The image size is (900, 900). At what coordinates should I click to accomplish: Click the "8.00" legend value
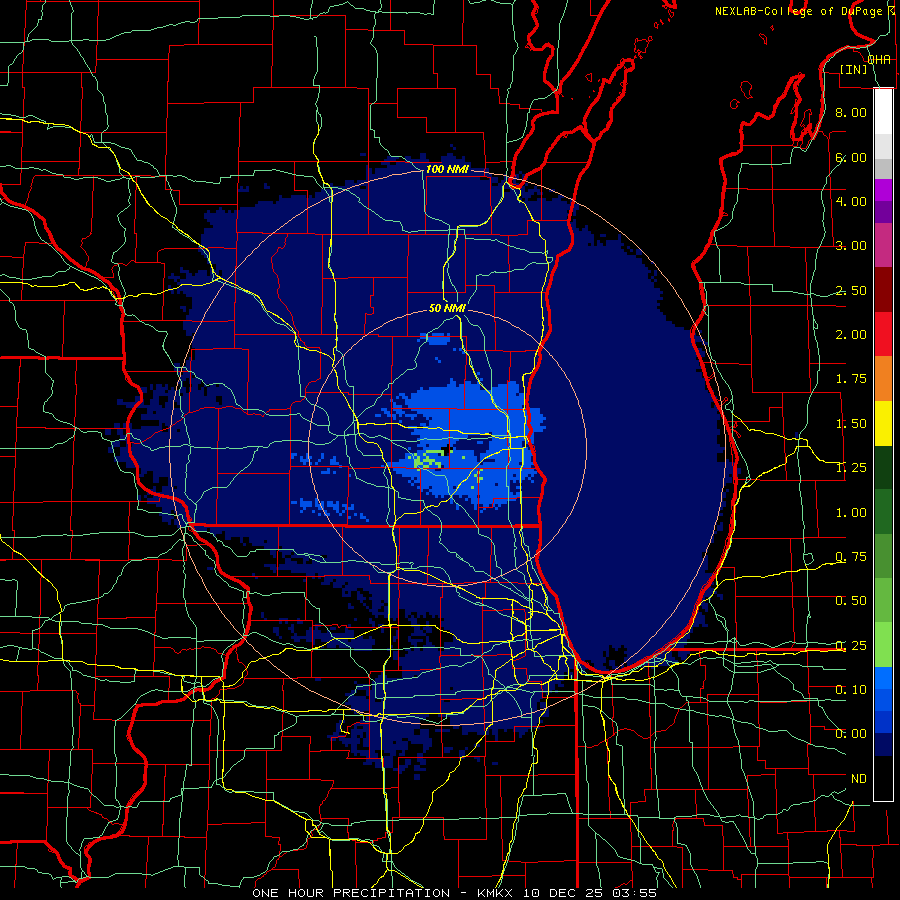point(850,112)
